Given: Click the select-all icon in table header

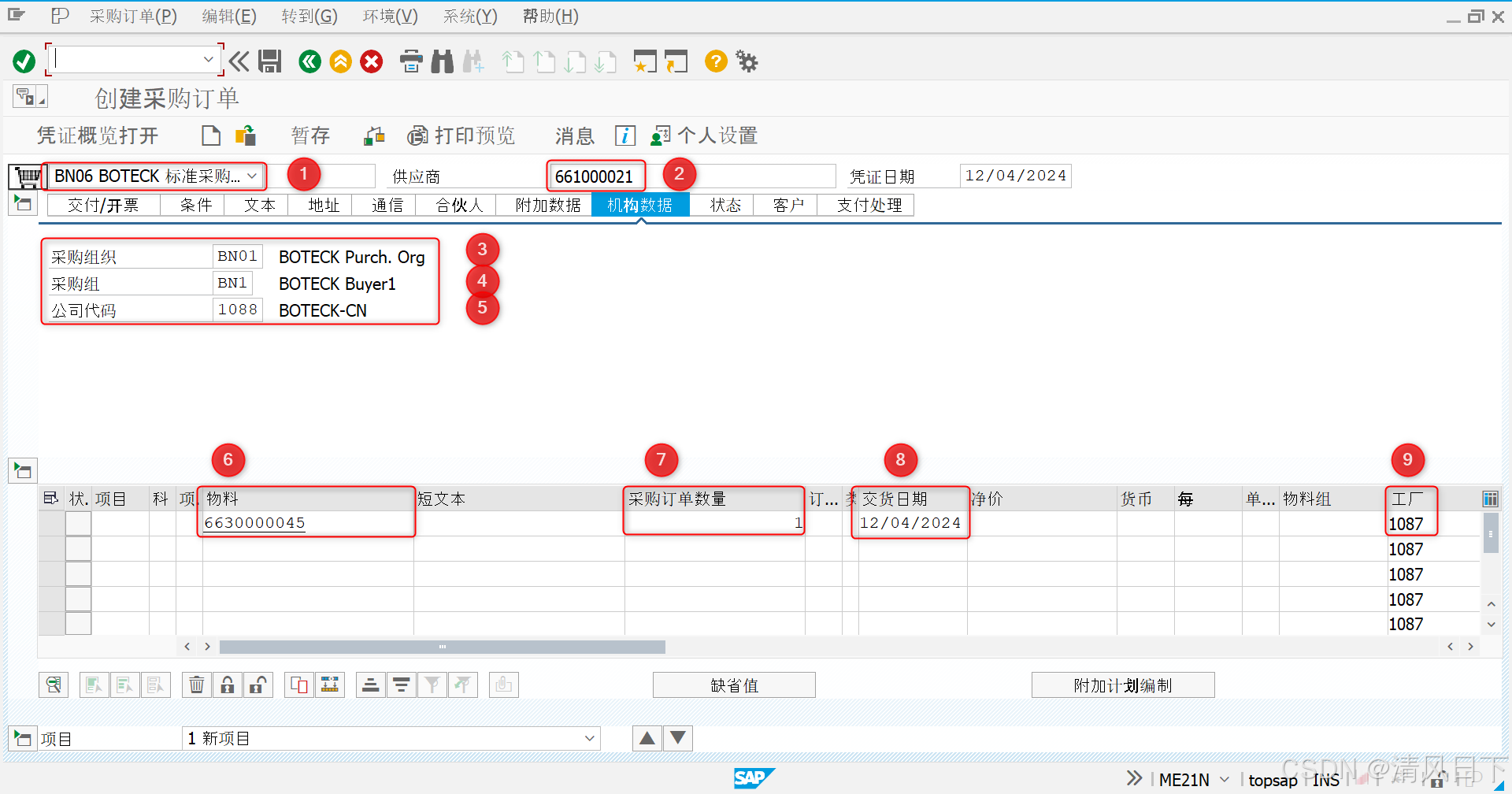Looking at the screenshot, I should tap(51, 498).
